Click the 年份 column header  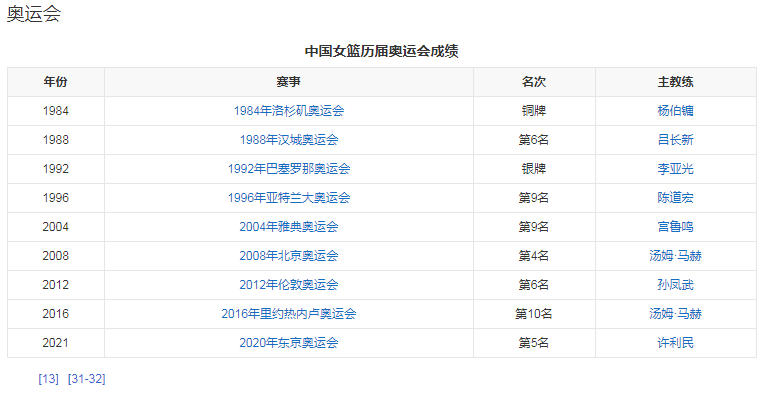[55, 82]
